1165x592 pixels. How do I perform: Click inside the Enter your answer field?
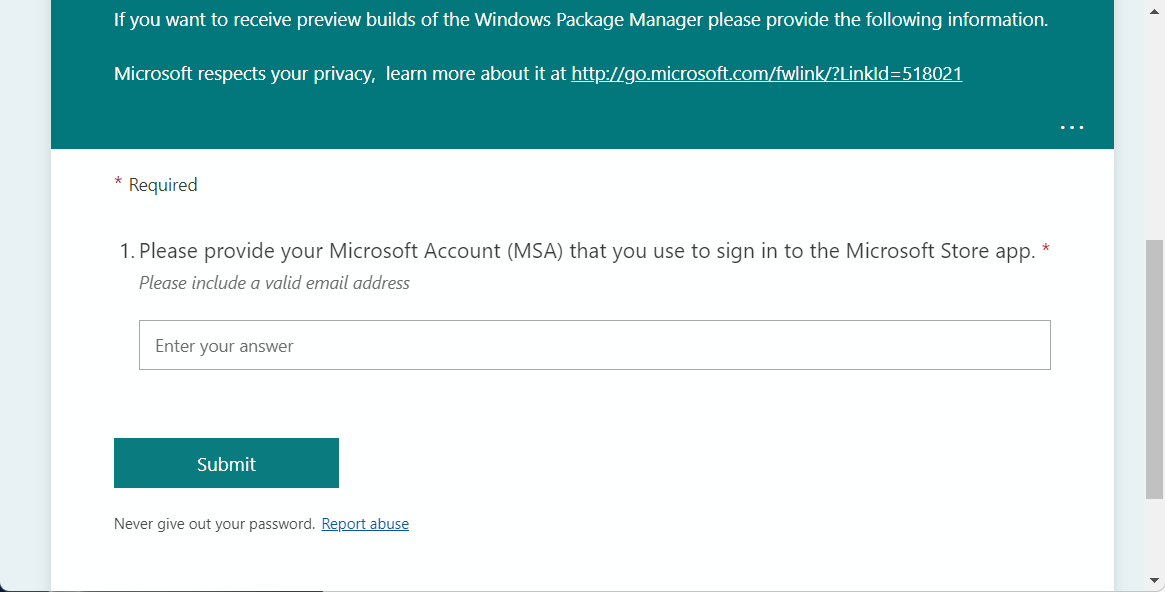click(595, 344)
